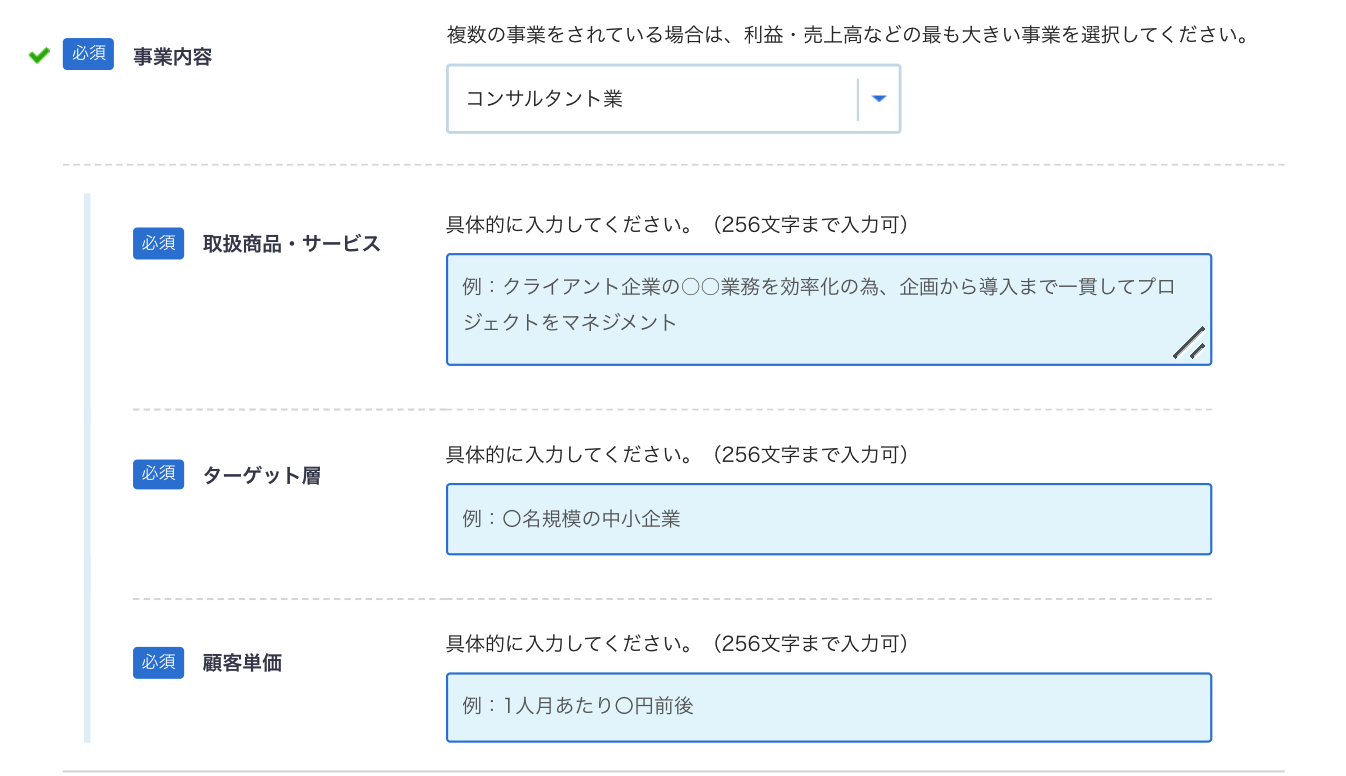Grab the resize handle of the 取扱商品 textarea
The height and width of the screenshot is (776, 1346).
pos(1190,343)
